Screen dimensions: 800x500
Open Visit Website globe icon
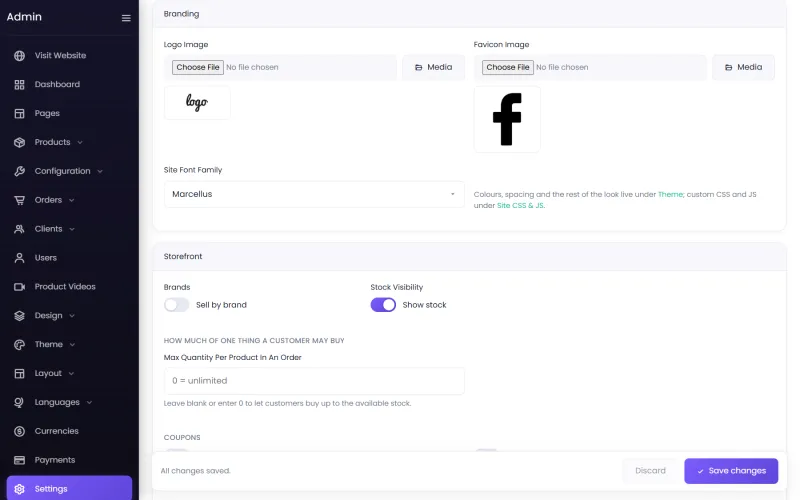coord(19,56)
